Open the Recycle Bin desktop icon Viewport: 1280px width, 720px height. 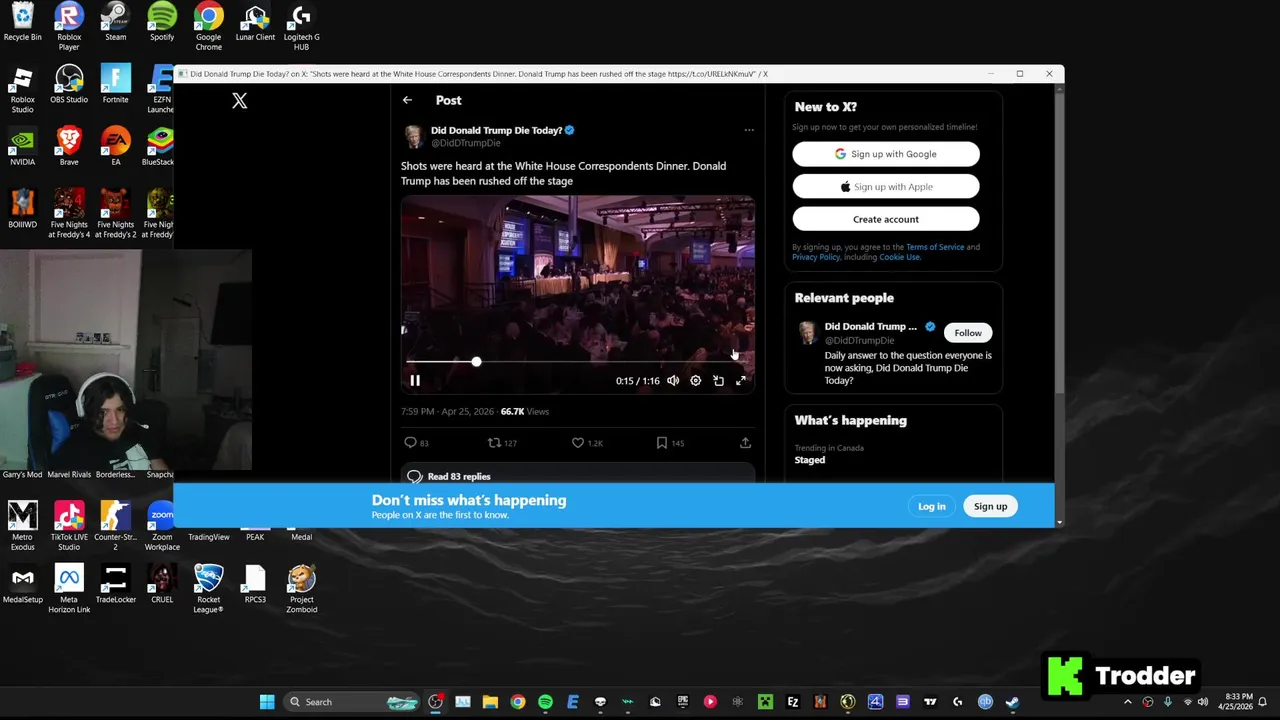coord(22,22)
